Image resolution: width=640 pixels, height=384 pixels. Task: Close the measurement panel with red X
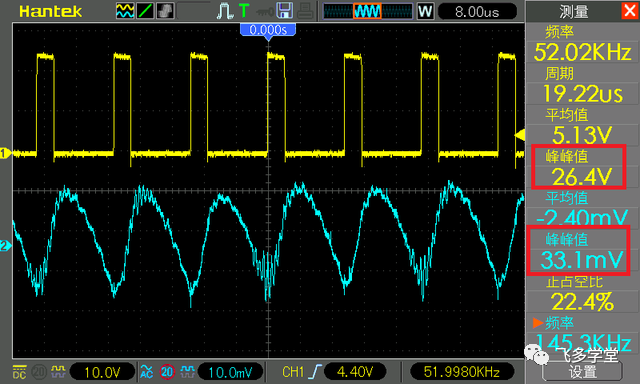point(630,10)
